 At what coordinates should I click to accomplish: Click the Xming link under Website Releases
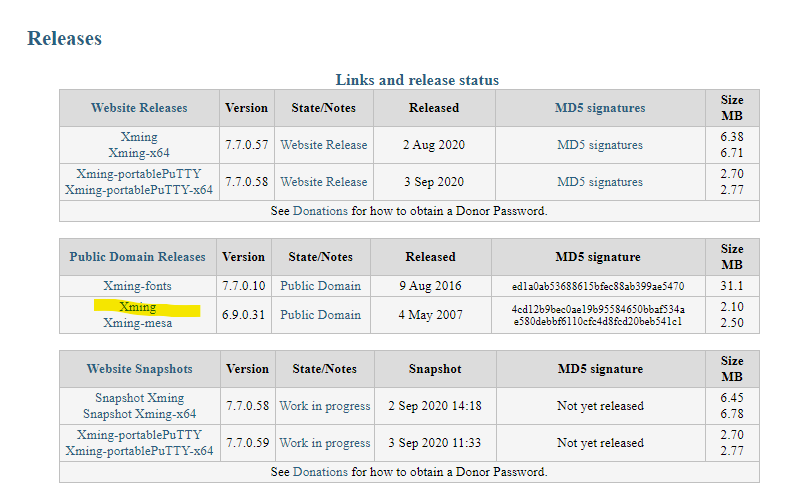pos(139,137)
